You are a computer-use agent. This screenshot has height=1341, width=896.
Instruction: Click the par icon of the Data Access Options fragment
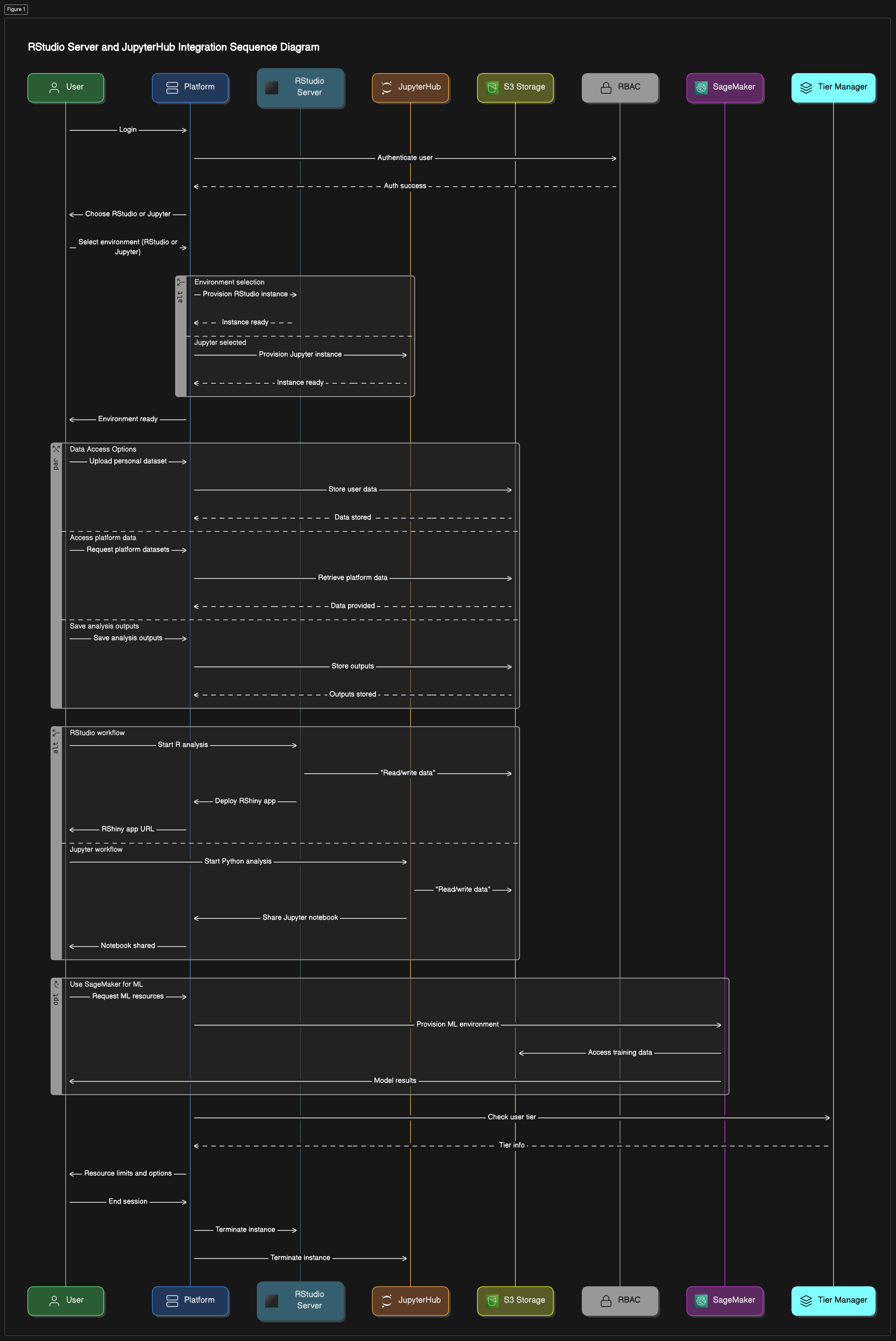[x=56, y=449]
